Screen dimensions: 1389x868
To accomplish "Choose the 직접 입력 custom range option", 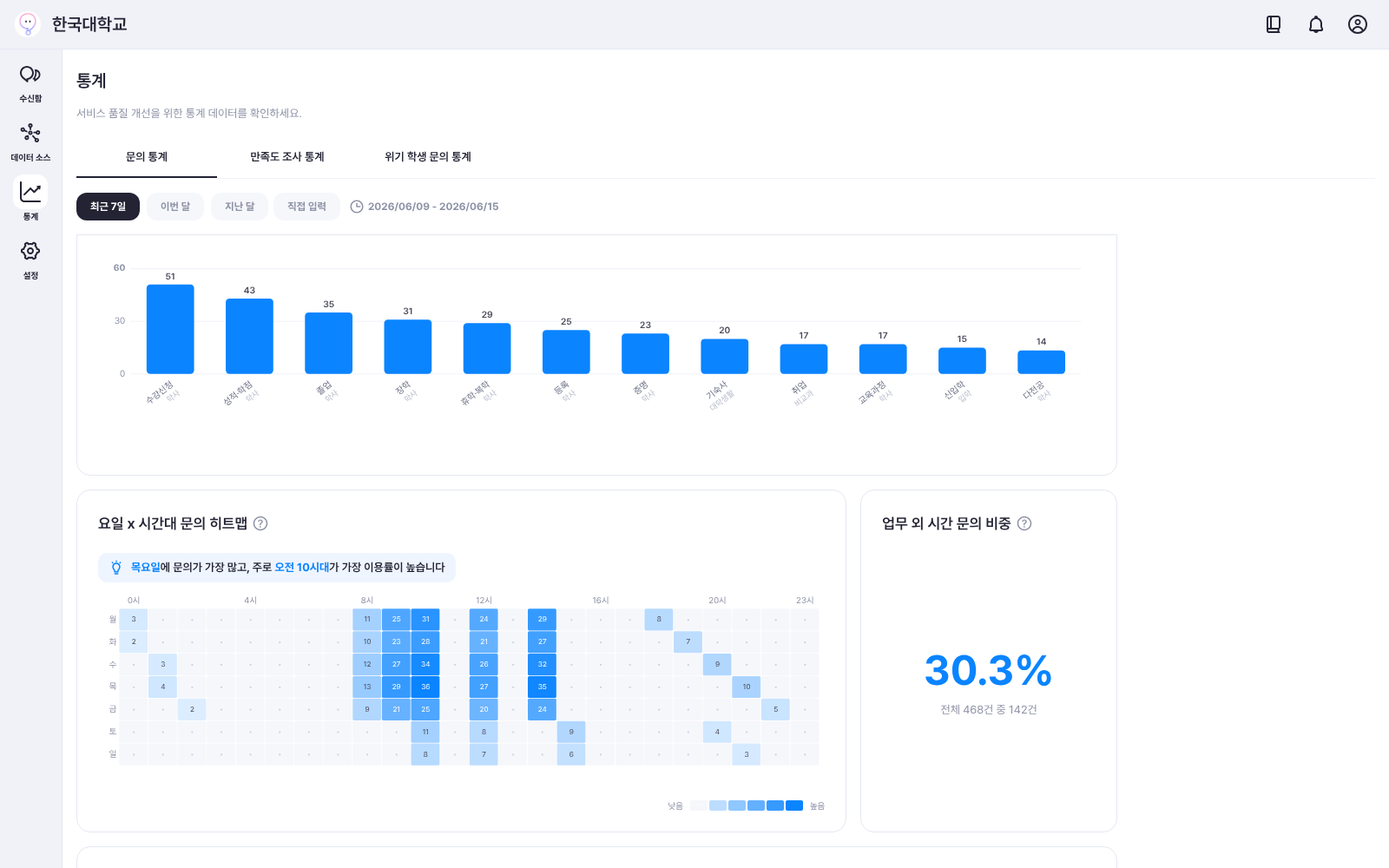I will [x=306, y=207].
